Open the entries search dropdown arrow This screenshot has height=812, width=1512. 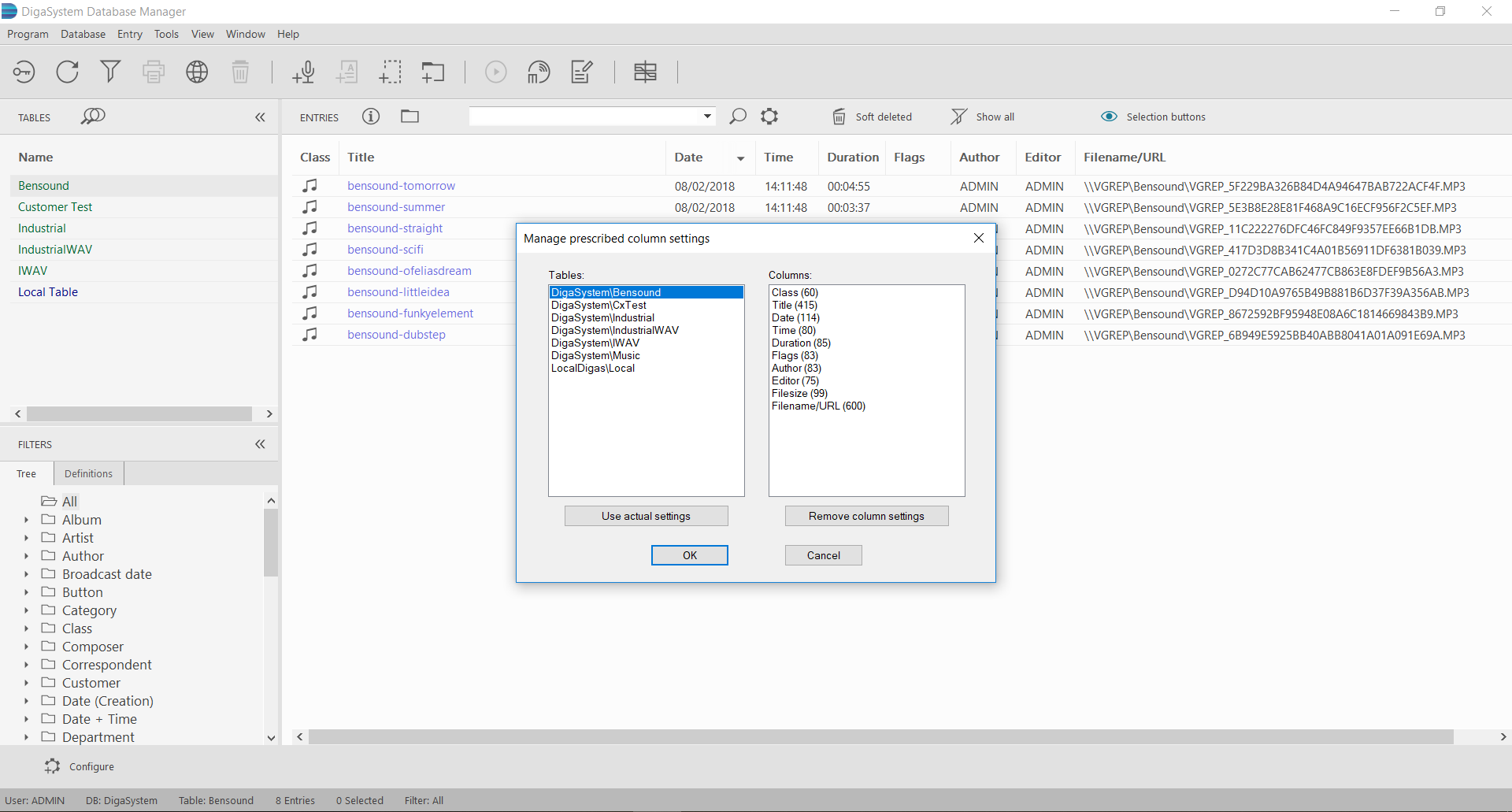pos(707,117)
